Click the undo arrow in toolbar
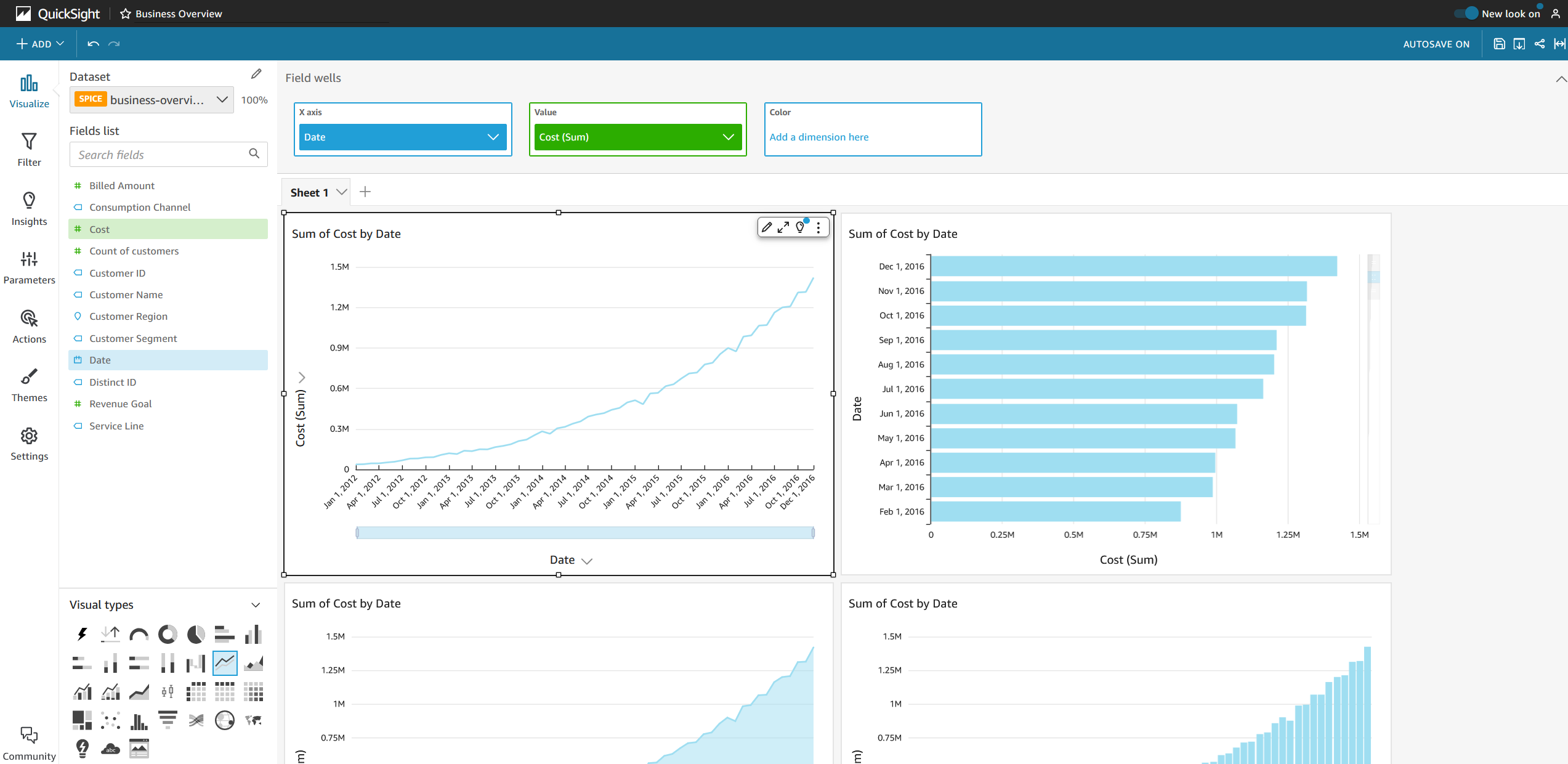 click(x=93, y=44)
